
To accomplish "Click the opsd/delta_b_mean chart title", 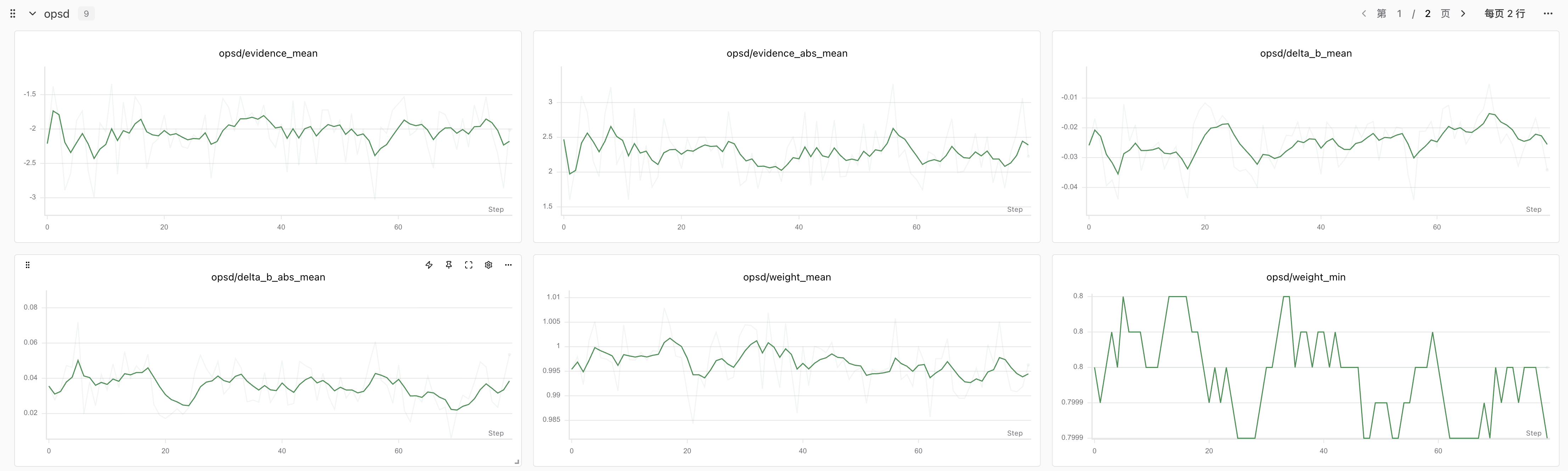I will 1305,53.
